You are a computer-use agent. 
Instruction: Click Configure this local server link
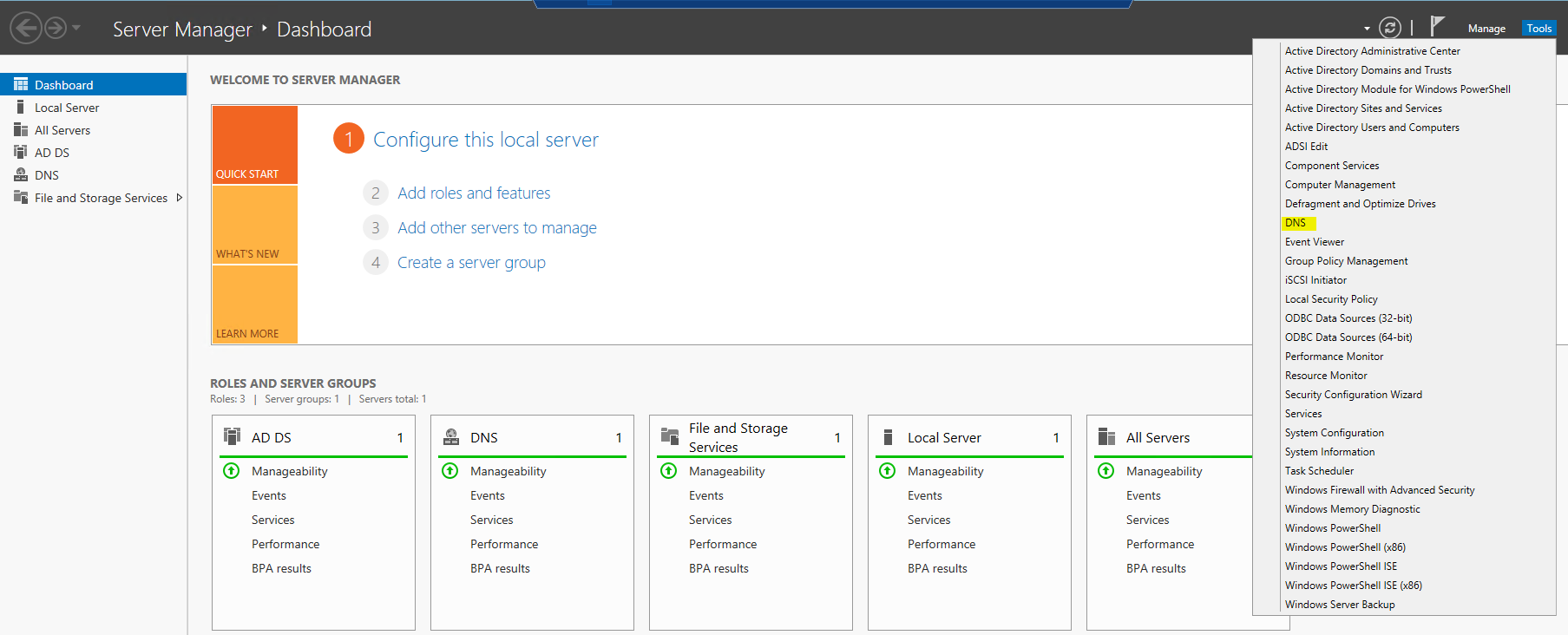point(485,140)
